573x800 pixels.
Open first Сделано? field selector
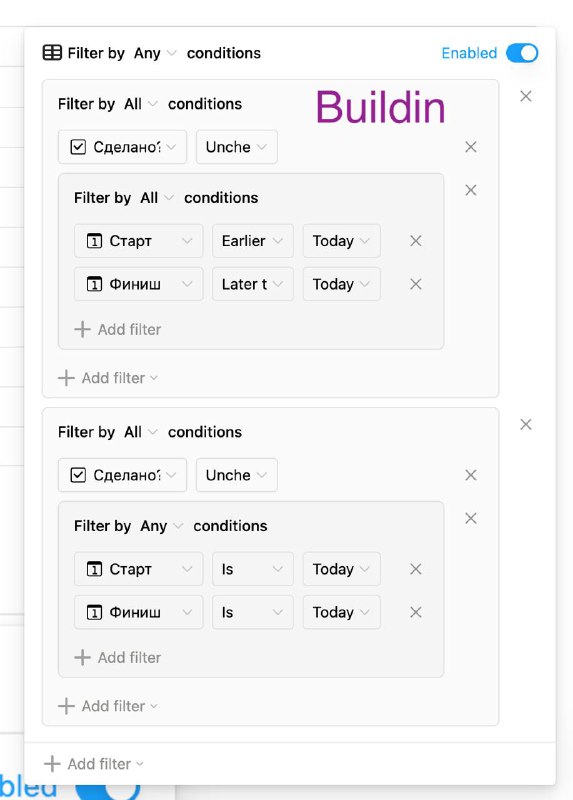[122, 147]
